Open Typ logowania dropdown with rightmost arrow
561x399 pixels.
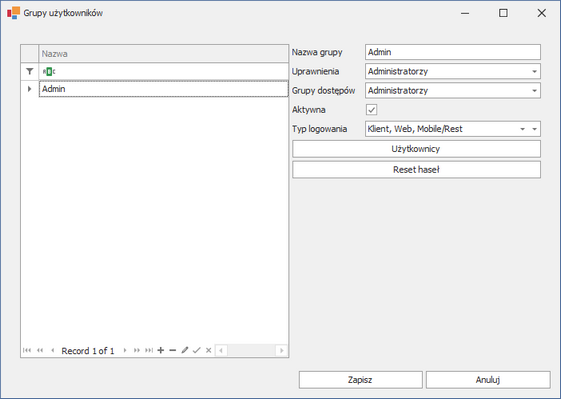click(x=535, y=129)
